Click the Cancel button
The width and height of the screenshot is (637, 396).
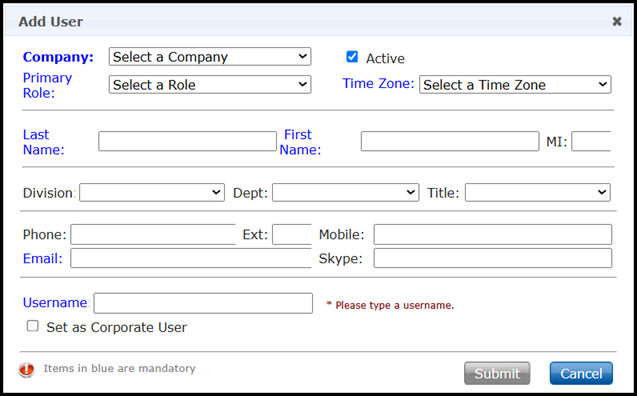coord(581,373)
